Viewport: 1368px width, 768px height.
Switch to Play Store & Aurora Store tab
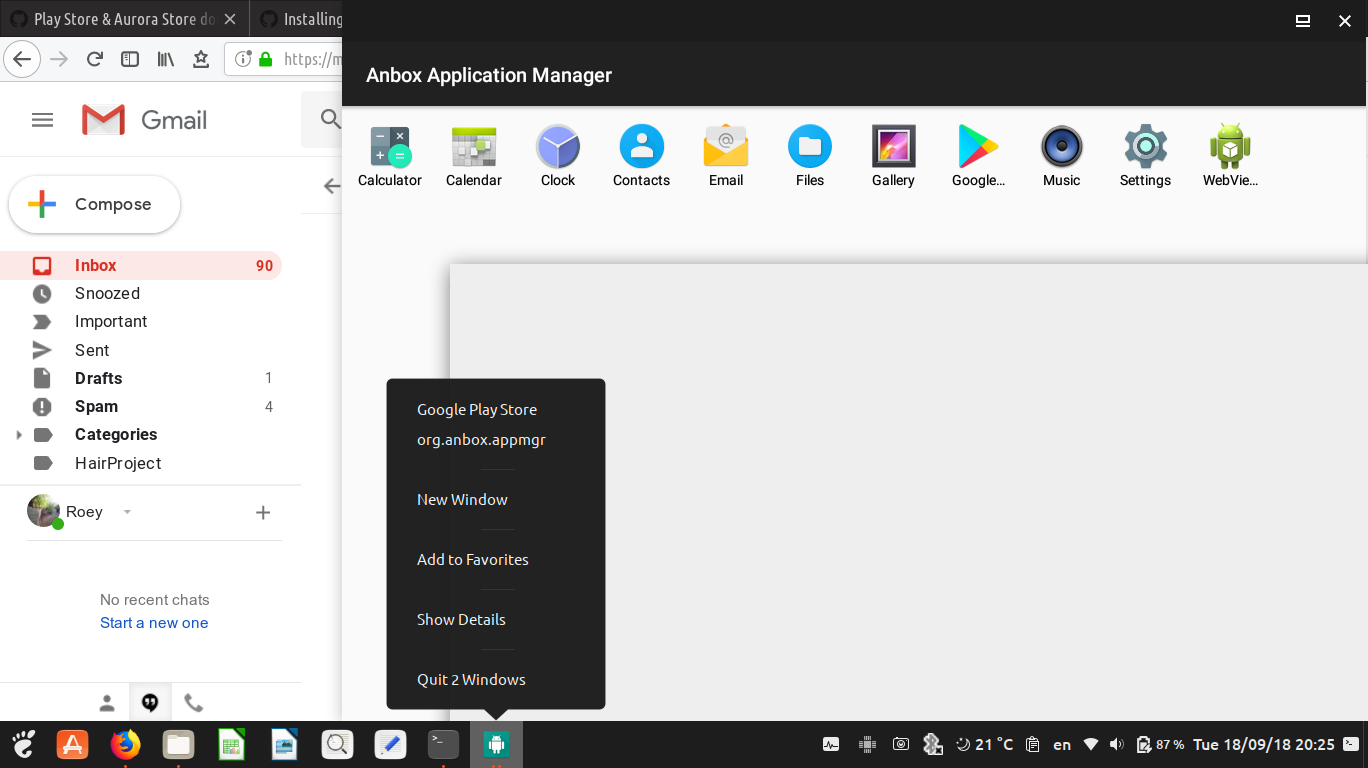tap(125, 19)
